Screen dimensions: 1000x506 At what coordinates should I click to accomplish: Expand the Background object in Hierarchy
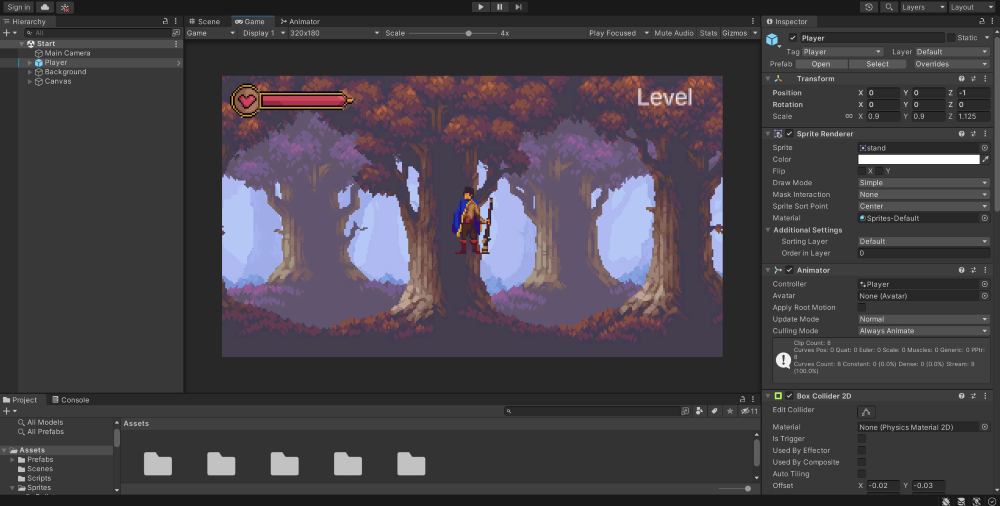tap(30, 72)
